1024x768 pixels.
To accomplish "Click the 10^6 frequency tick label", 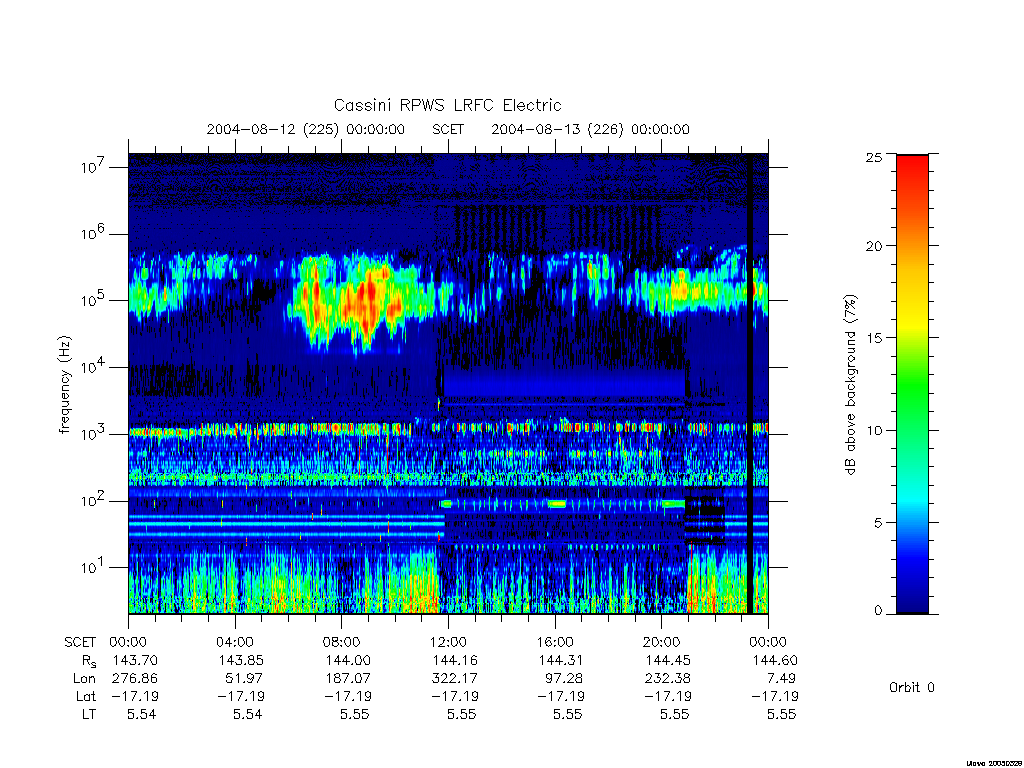I will coord(93,233).
